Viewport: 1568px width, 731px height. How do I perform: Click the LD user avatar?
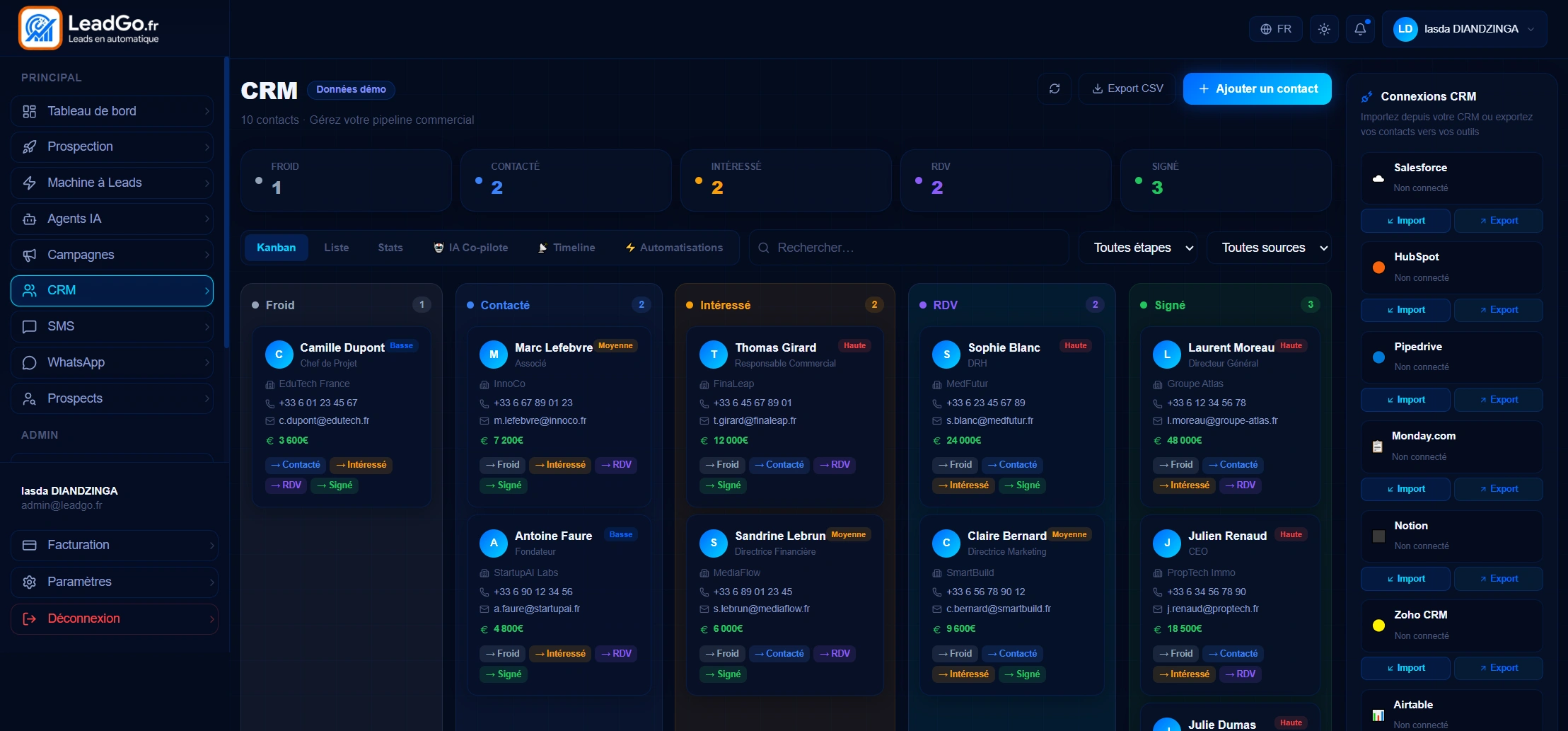pos(1405,29)
